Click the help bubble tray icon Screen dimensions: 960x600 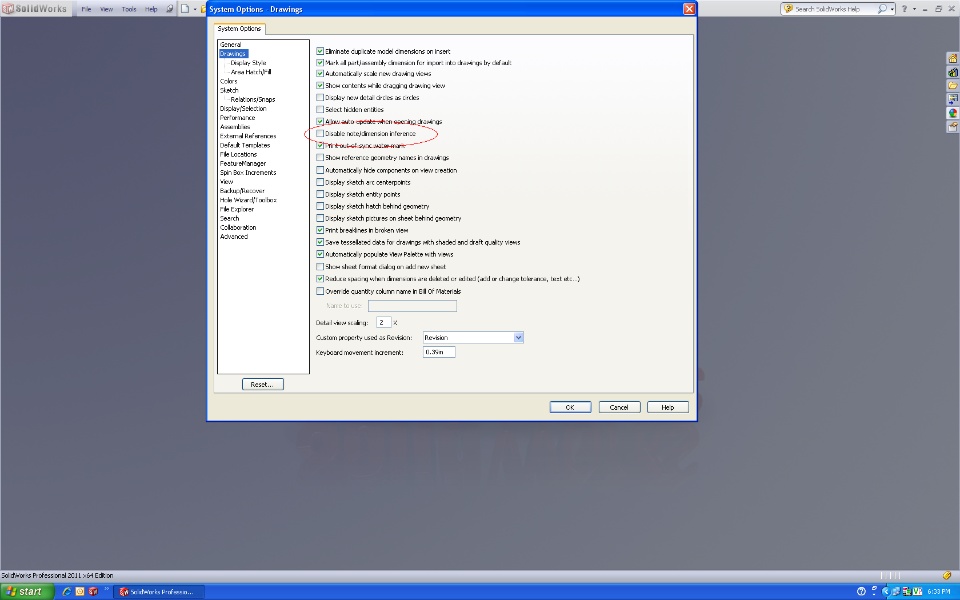point(861,591)
